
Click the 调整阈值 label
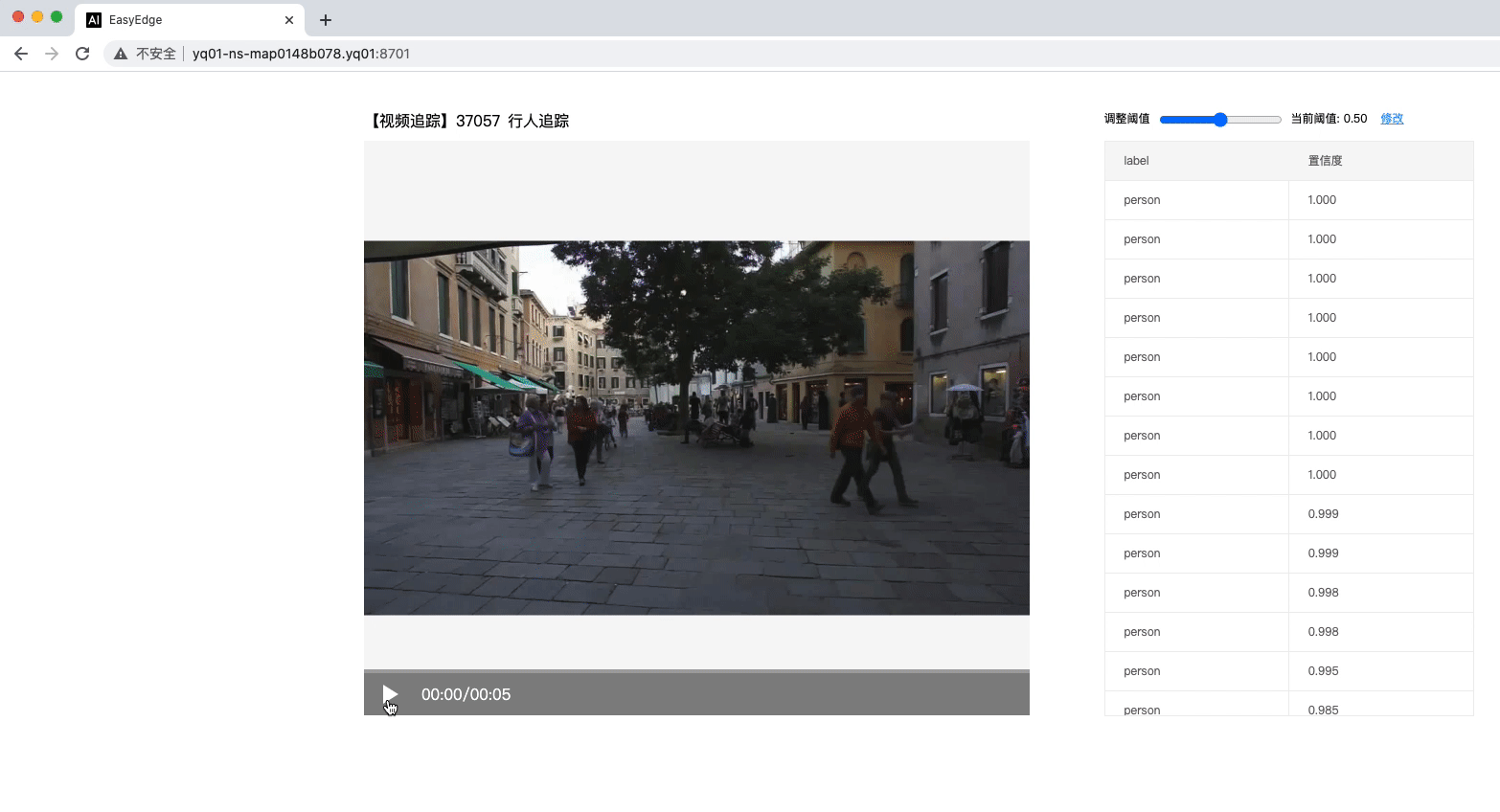[x=1126, y=119]
